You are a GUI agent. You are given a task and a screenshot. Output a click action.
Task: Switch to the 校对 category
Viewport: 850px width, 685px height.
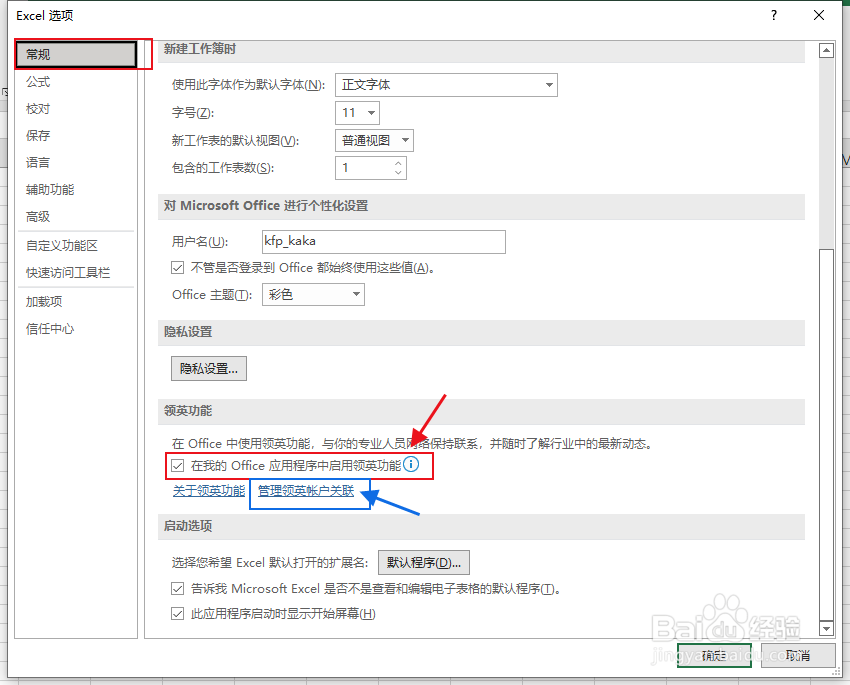pyautogui.click(x=38, y=109)
